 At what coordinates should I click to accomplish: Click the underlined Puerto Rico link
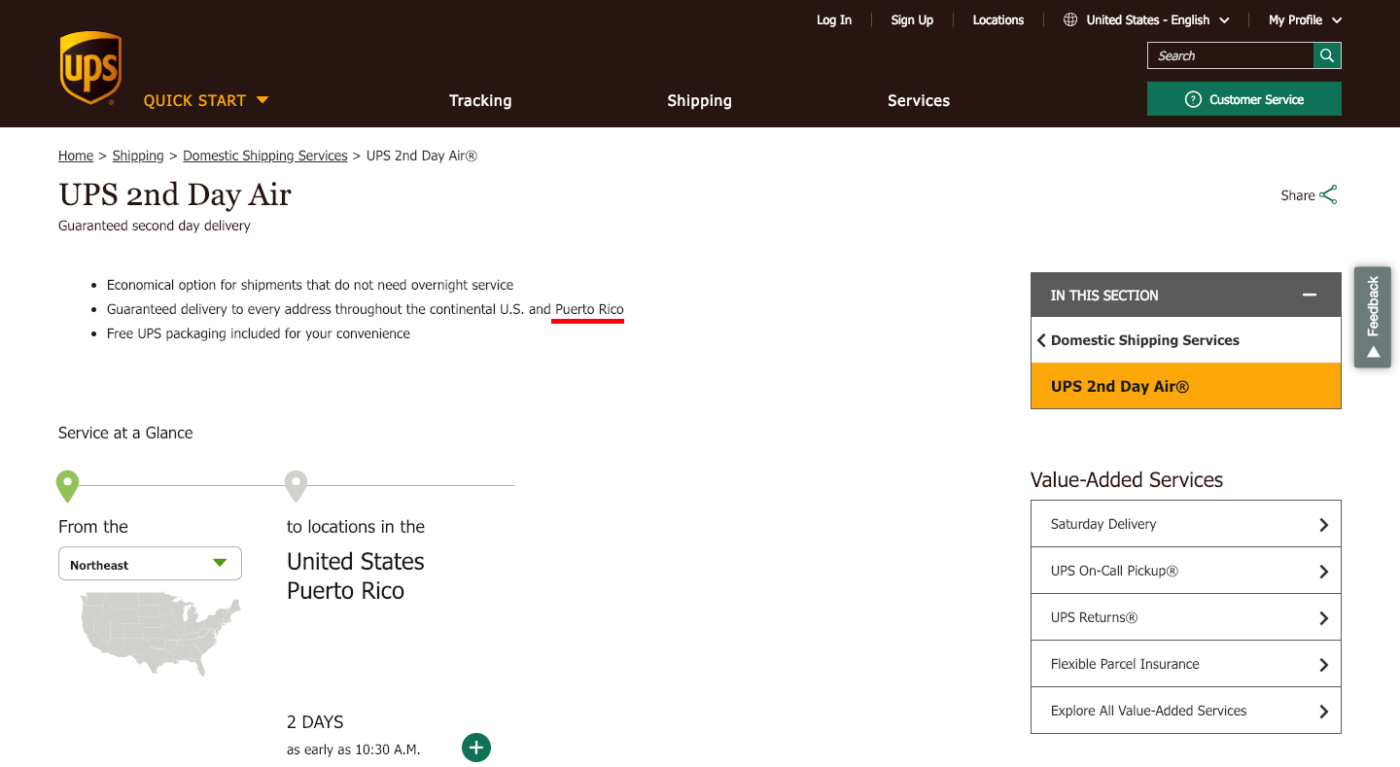(588, 309)
